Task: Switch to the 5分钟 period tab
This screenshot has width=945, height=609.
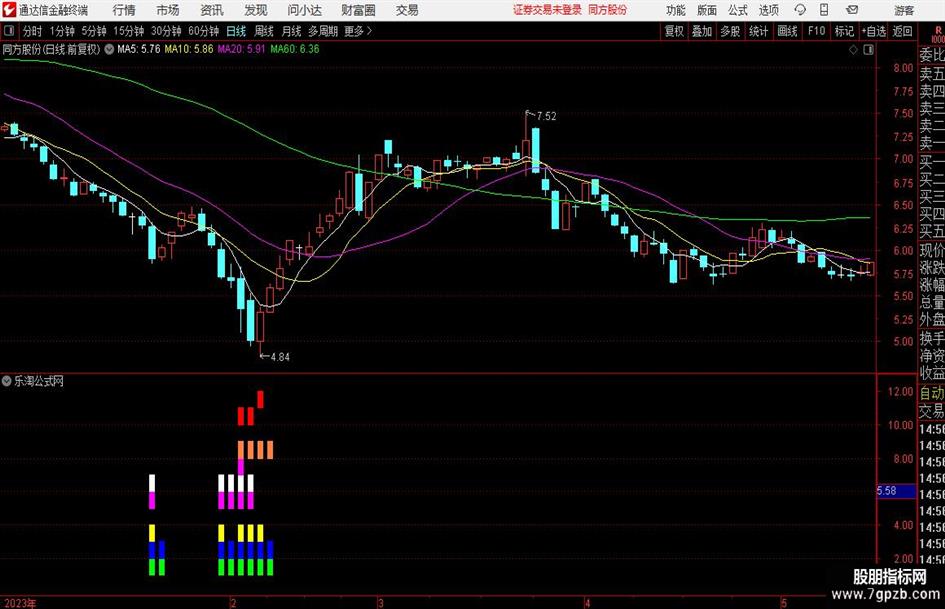Action: 94,31
